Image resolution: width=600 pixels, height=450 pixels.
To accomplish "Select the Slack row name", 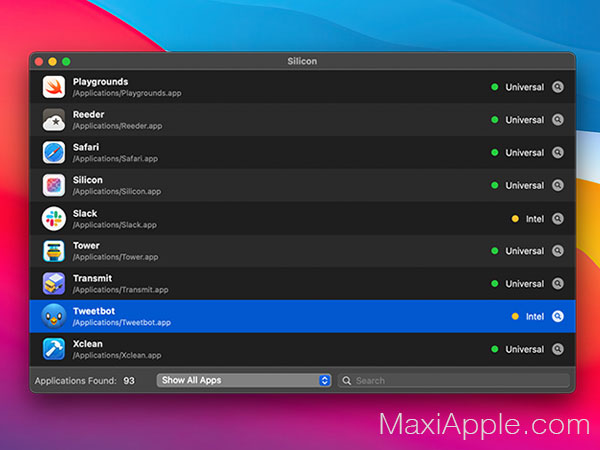I will (x=85, y=214).
